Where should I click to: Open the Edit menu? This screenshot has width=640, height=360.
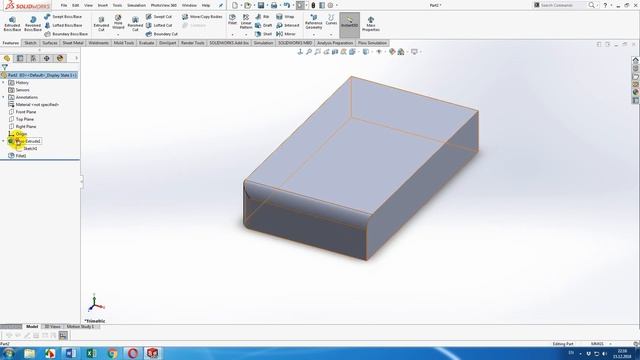coord(76,5)
